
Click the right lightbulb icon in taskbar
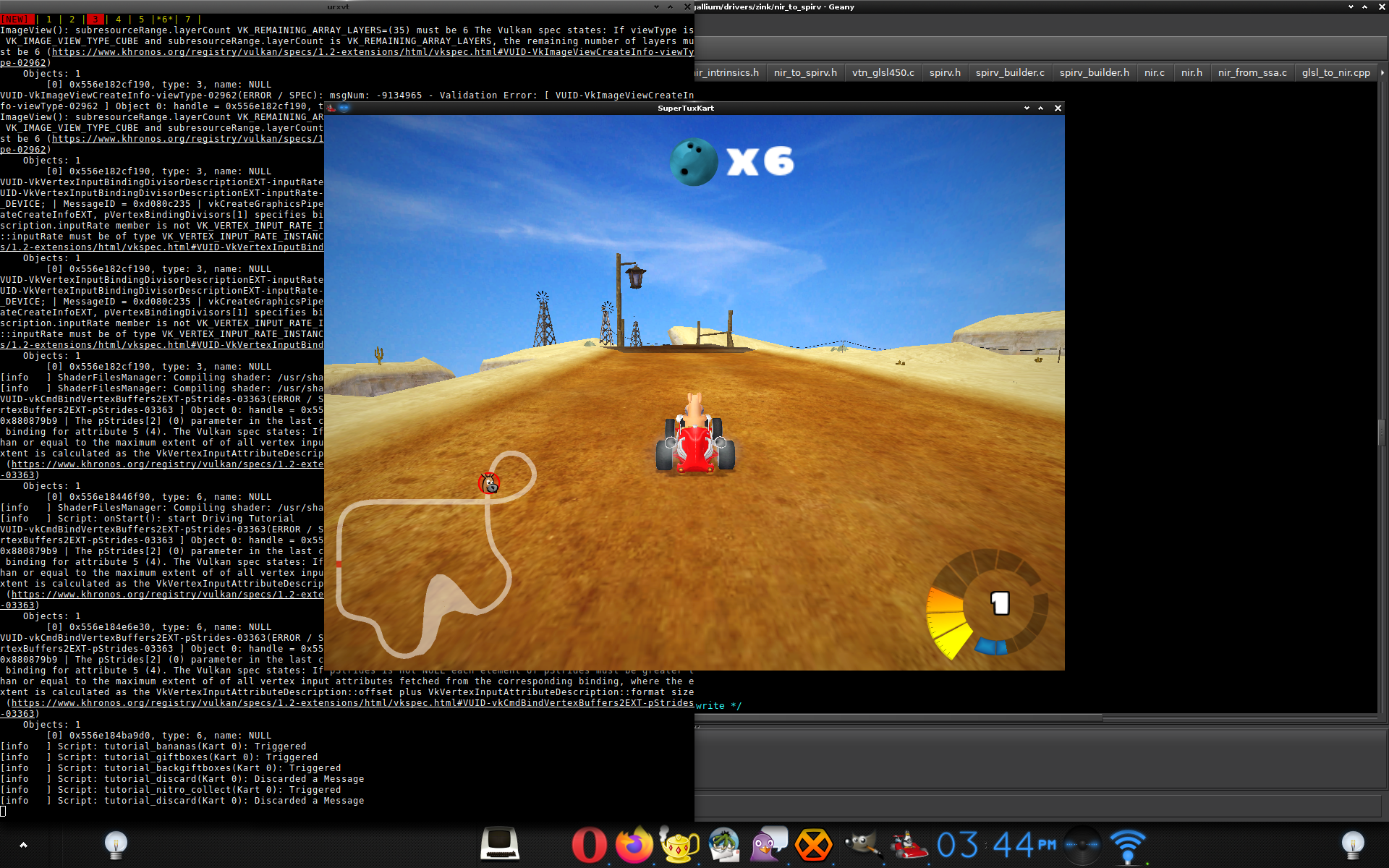coord(1353,844)
